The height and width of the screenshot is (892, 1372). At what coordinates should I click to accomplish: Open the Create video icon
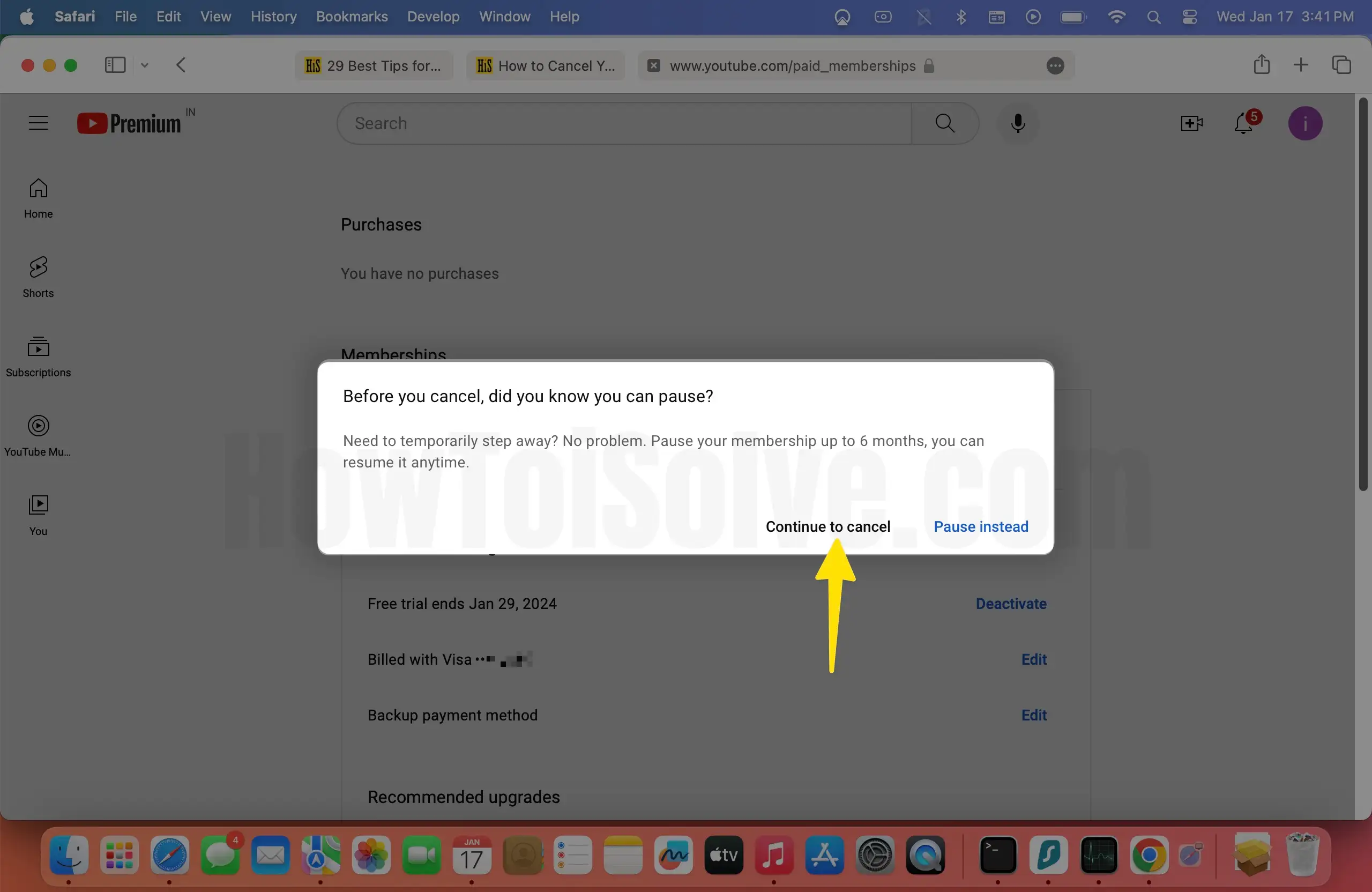coord(1191,123)
